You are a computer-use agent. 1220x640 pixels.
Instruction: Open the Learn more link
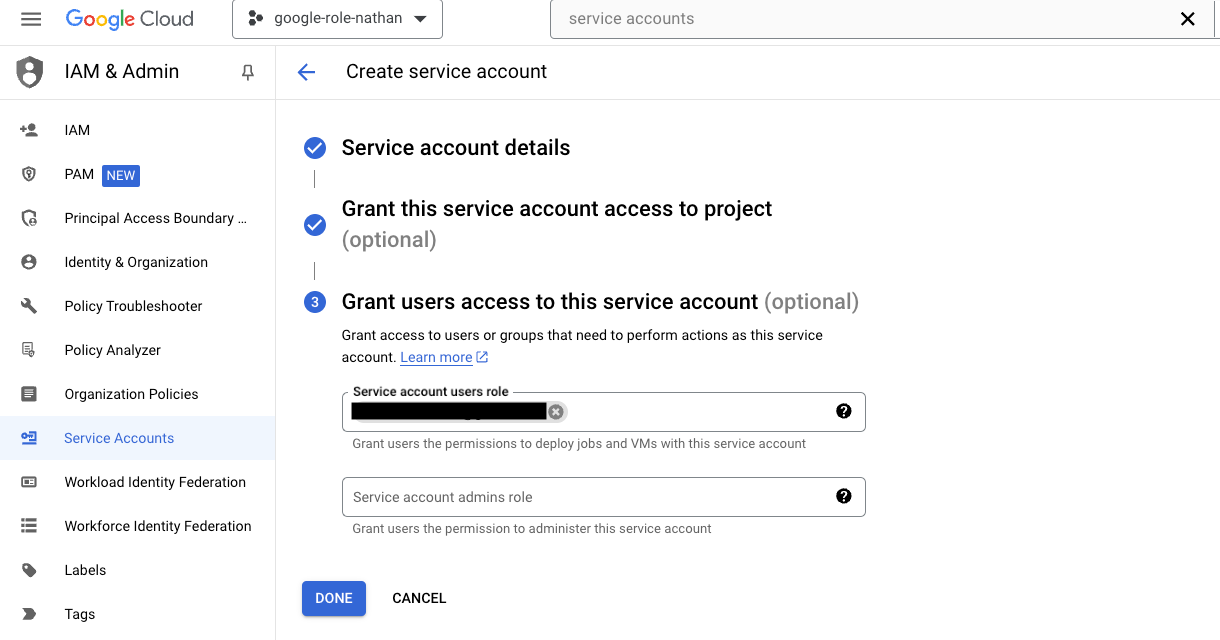click(444, 357)
